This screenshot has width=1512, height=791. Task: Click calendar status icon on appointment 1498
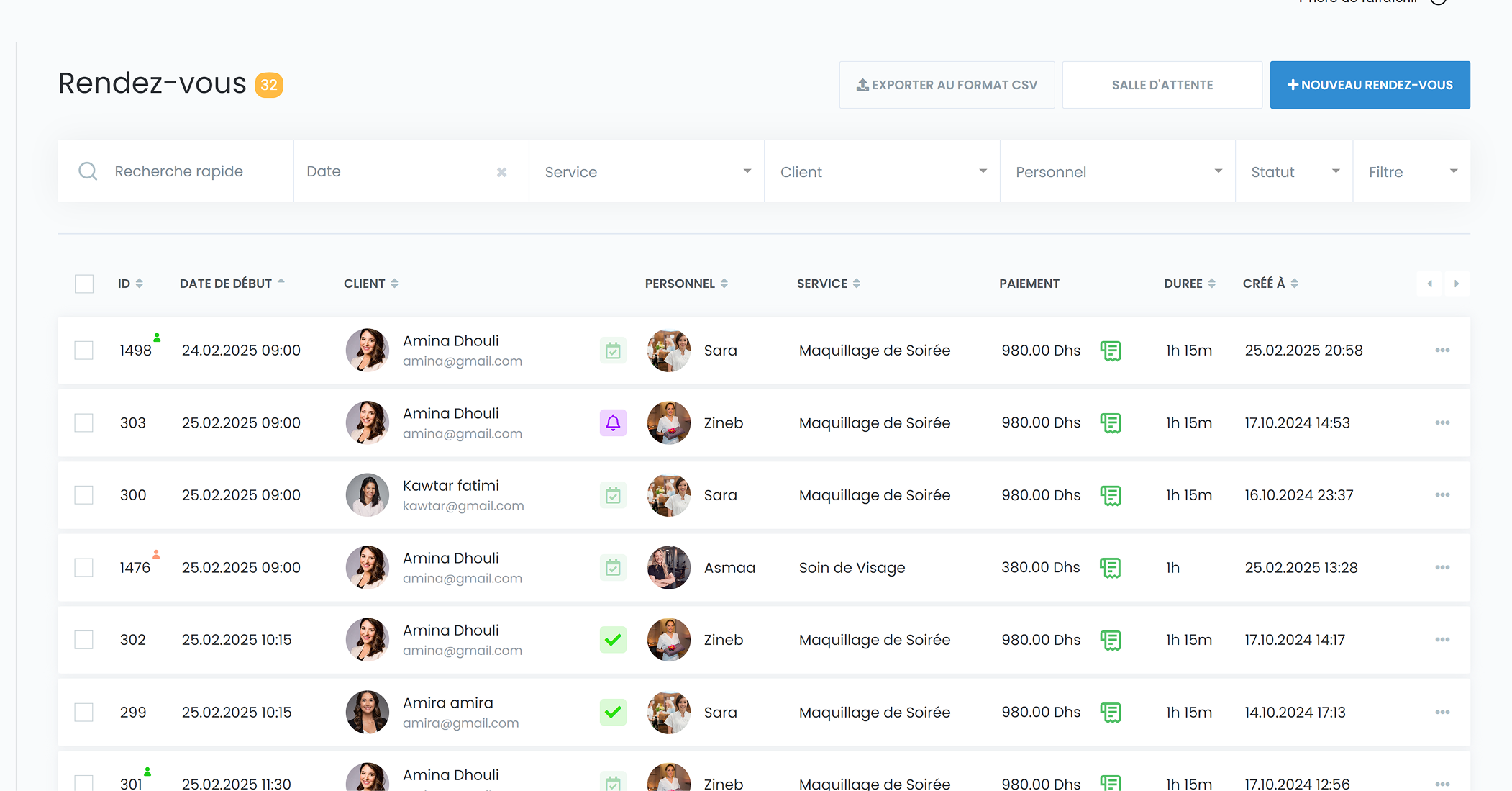(613, 351)
